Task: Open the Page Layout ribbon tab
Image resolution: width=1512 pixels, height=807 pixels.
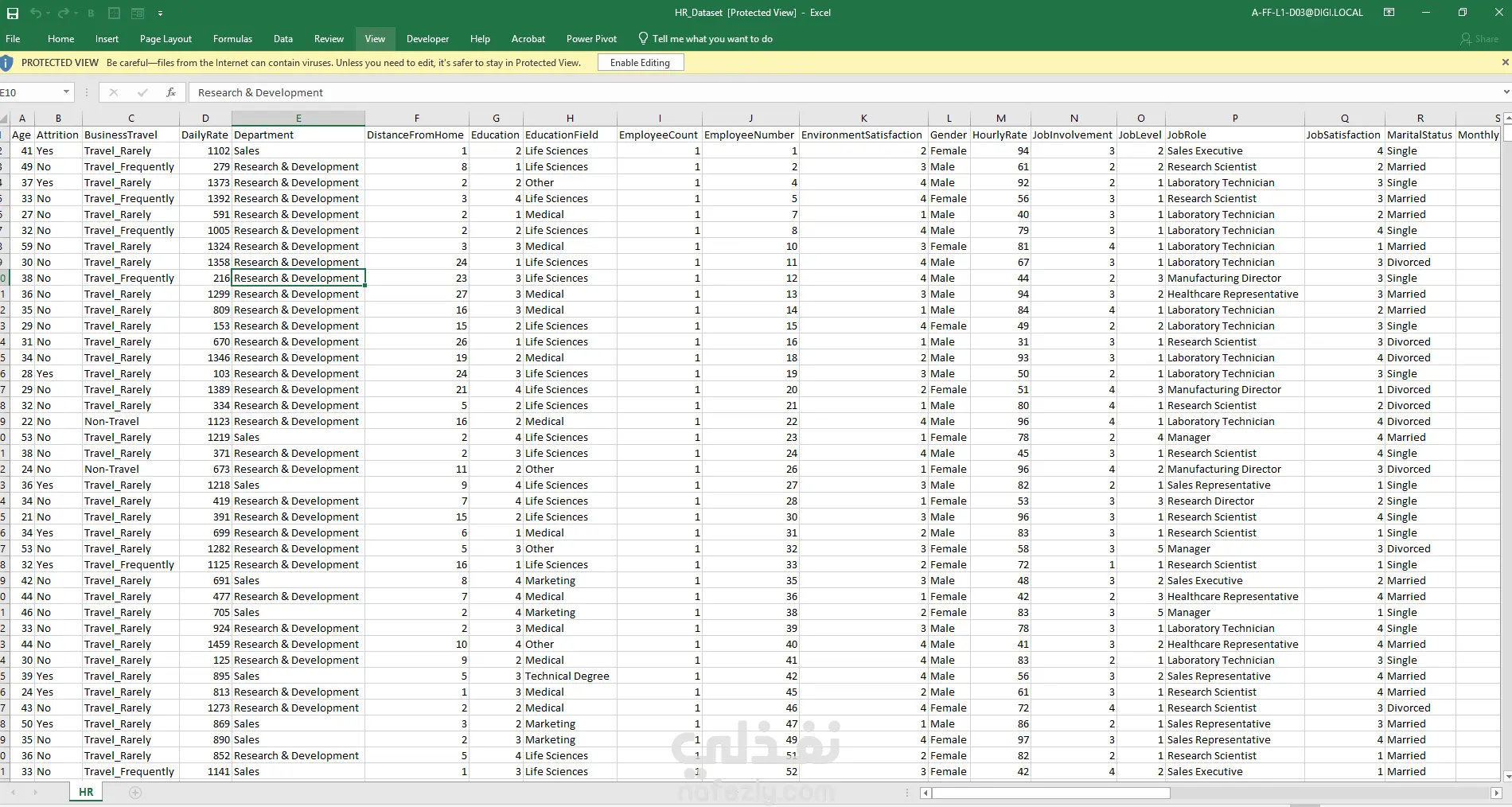Action: pyautogui.click(x=166, y=38)
